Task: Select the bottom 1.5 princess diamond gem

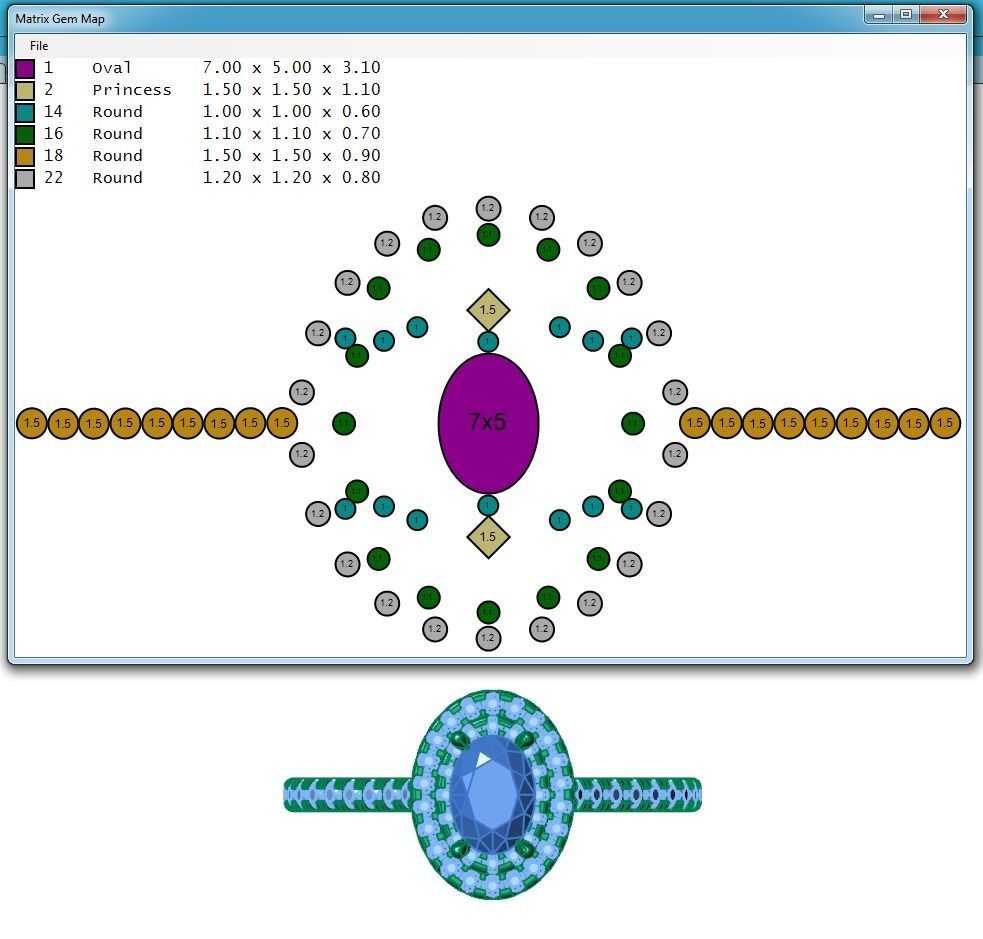Action: 488,537
